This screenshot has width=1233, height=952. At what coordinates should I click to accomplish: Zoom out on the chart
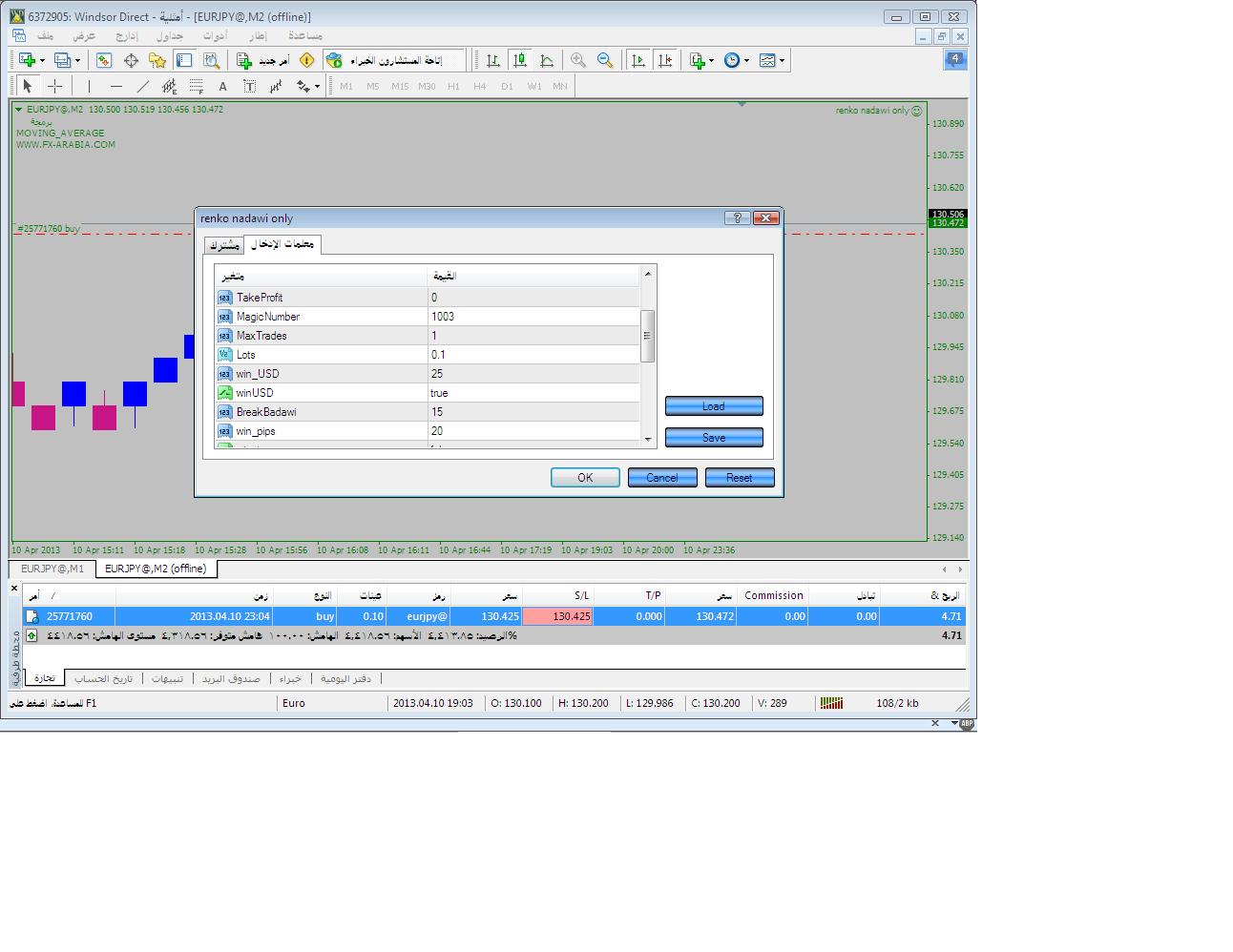click(x=605, y=60)
